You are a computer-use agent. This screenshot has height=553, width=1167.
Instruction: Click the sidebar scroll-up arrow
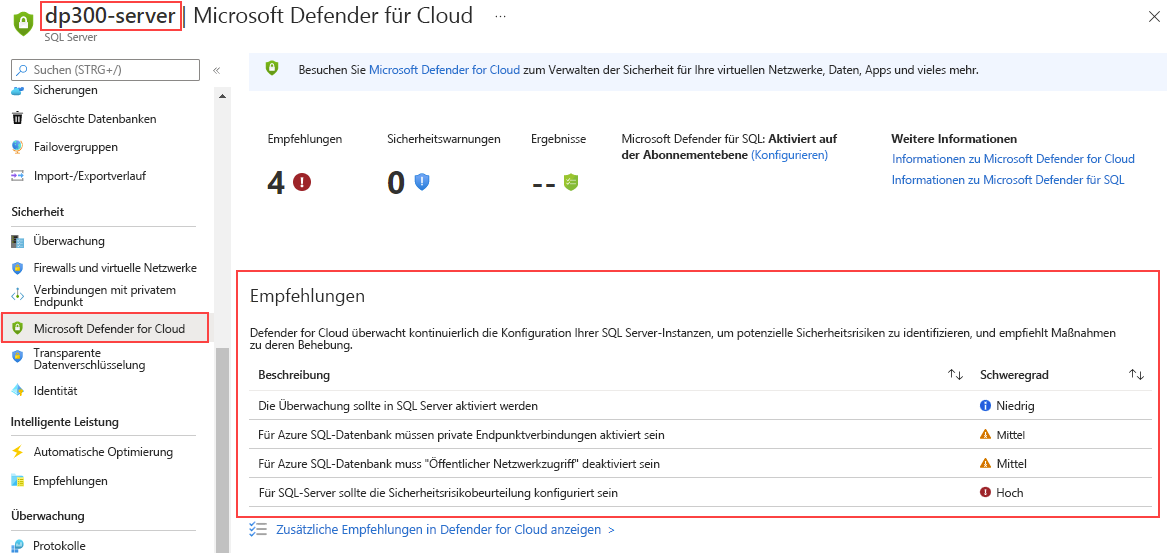[221, 96]
